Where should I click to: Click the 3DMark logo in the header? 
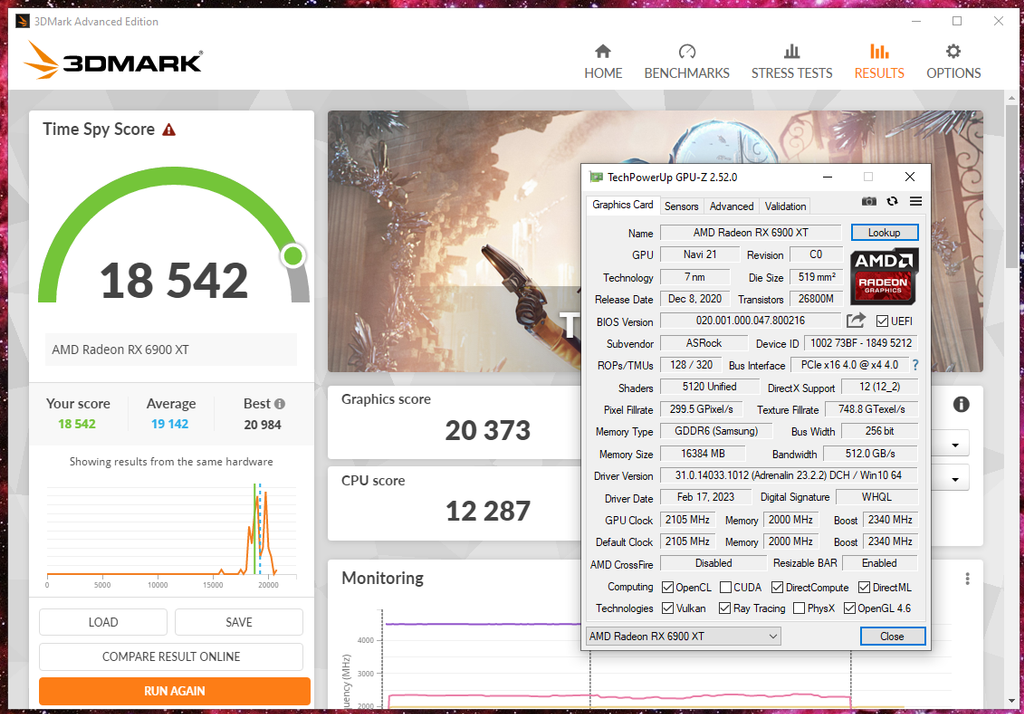113,60
